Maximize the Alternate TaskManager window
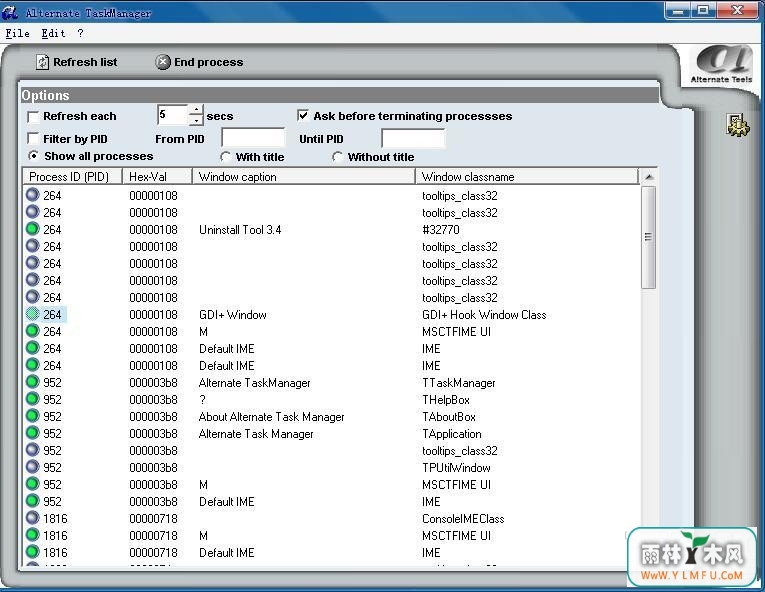 (703, 10)
